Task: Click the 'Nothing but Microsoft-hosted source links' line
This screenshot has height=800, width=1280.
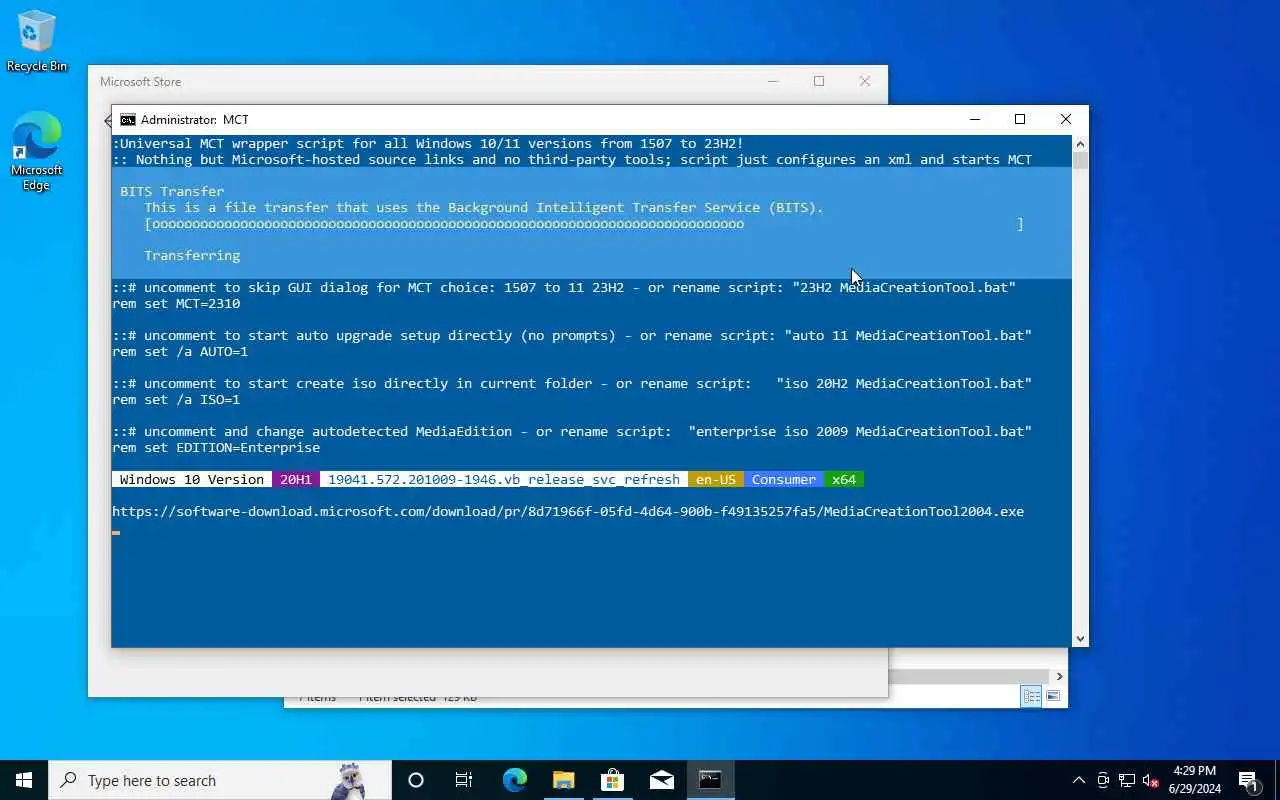Action: pyautogui.click(x=572, y=159)
